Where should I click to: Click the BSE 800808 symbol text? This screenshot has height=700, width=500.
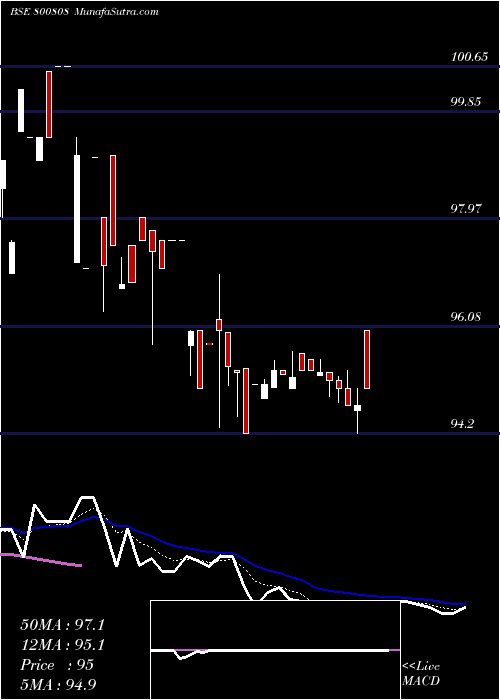coord(39,12)
